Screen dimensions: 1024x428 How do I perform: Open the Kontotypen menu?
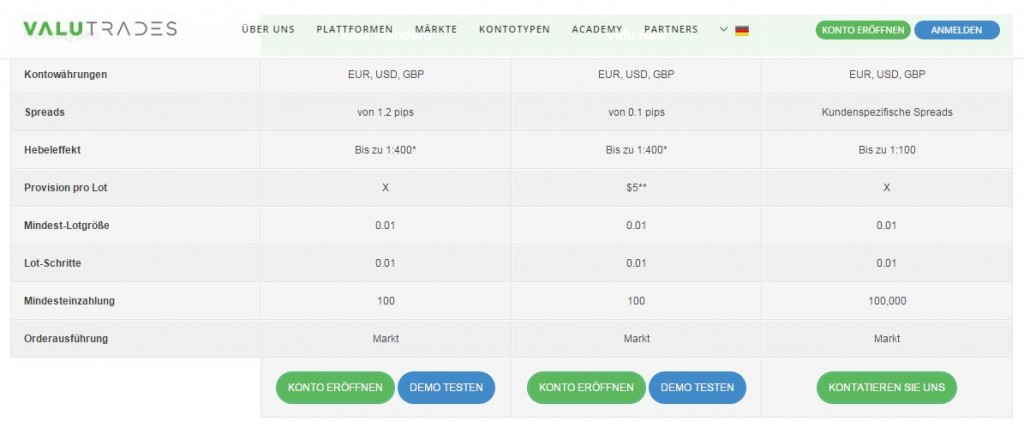[x=514, y=29]
